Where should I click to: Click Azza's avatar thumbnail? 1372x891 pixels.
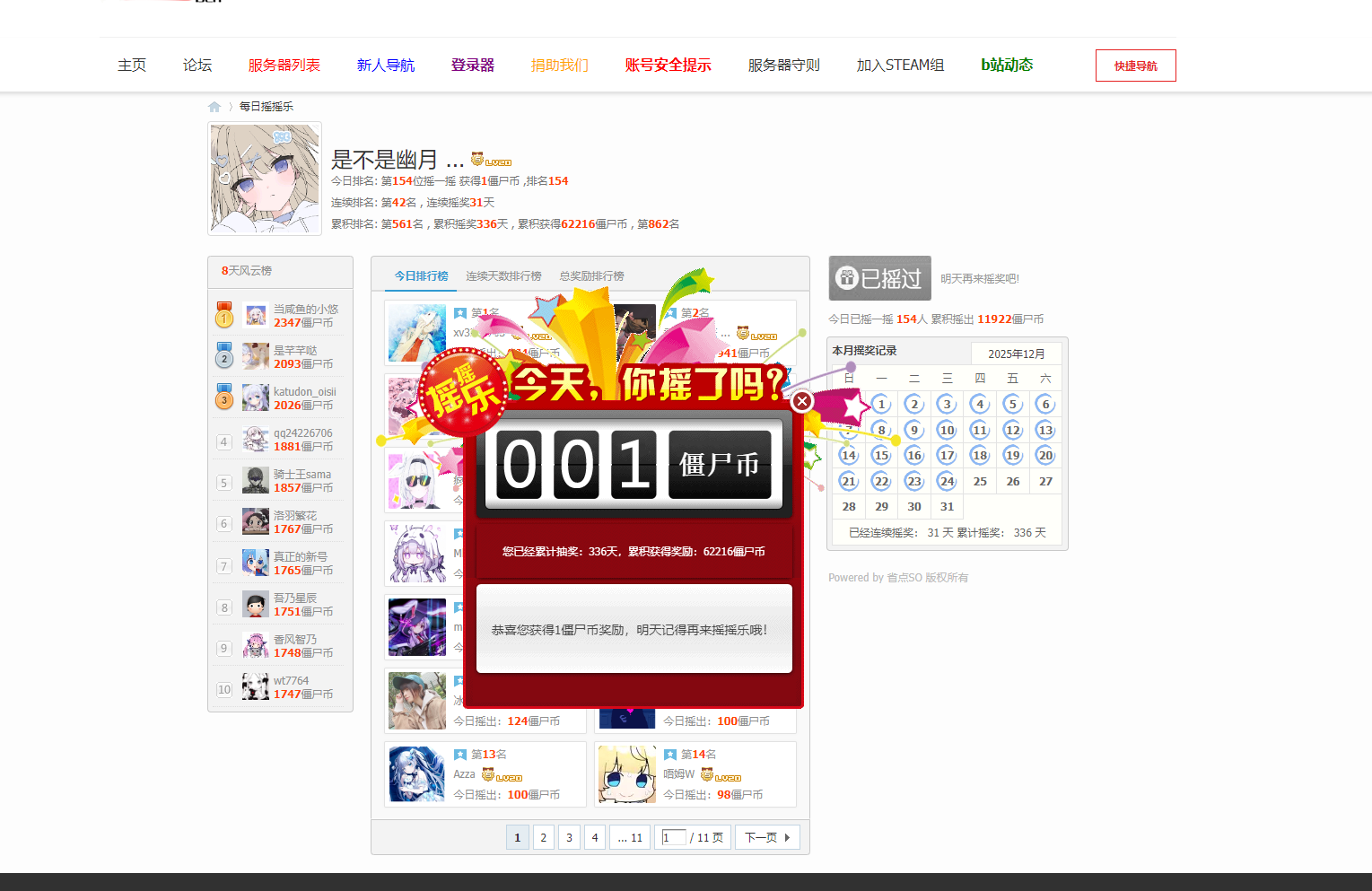click(x=416, y=774)
